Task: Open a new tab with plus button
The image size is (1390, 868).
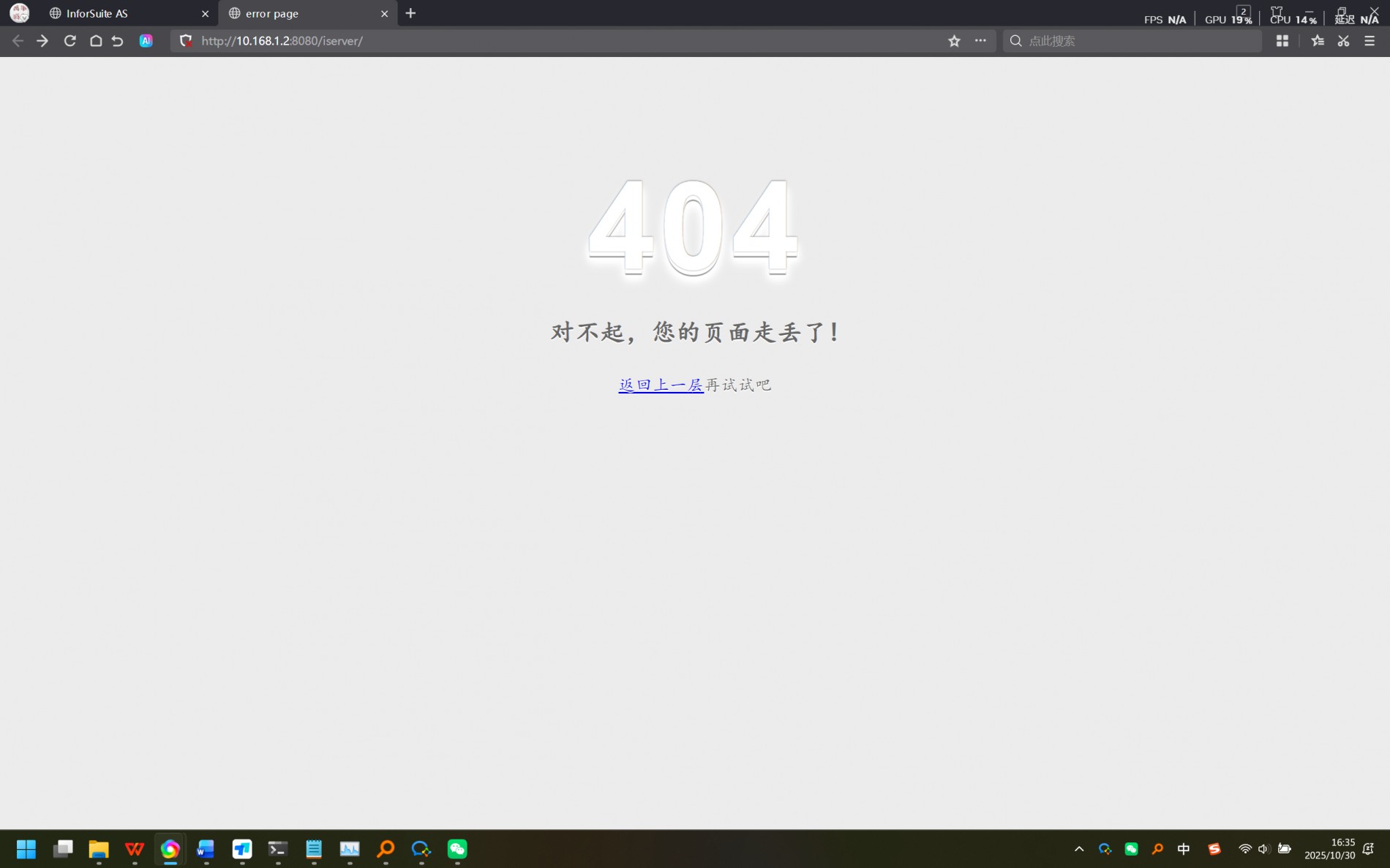Action: click(x=410, y=13)
